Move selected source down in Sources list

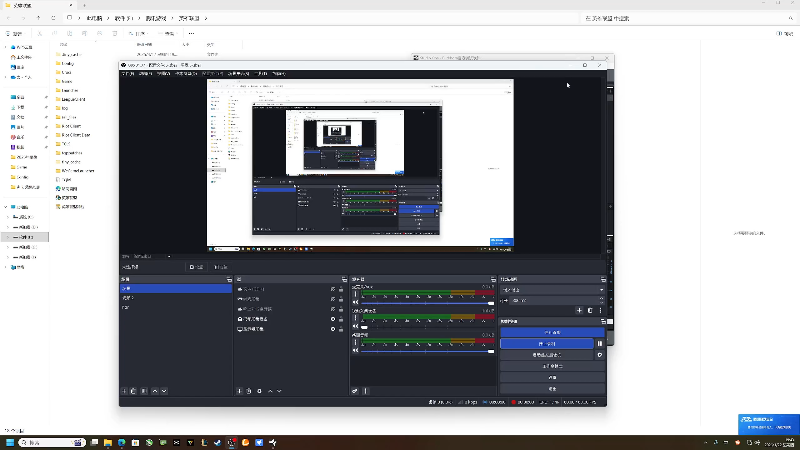tap(279, 391)
